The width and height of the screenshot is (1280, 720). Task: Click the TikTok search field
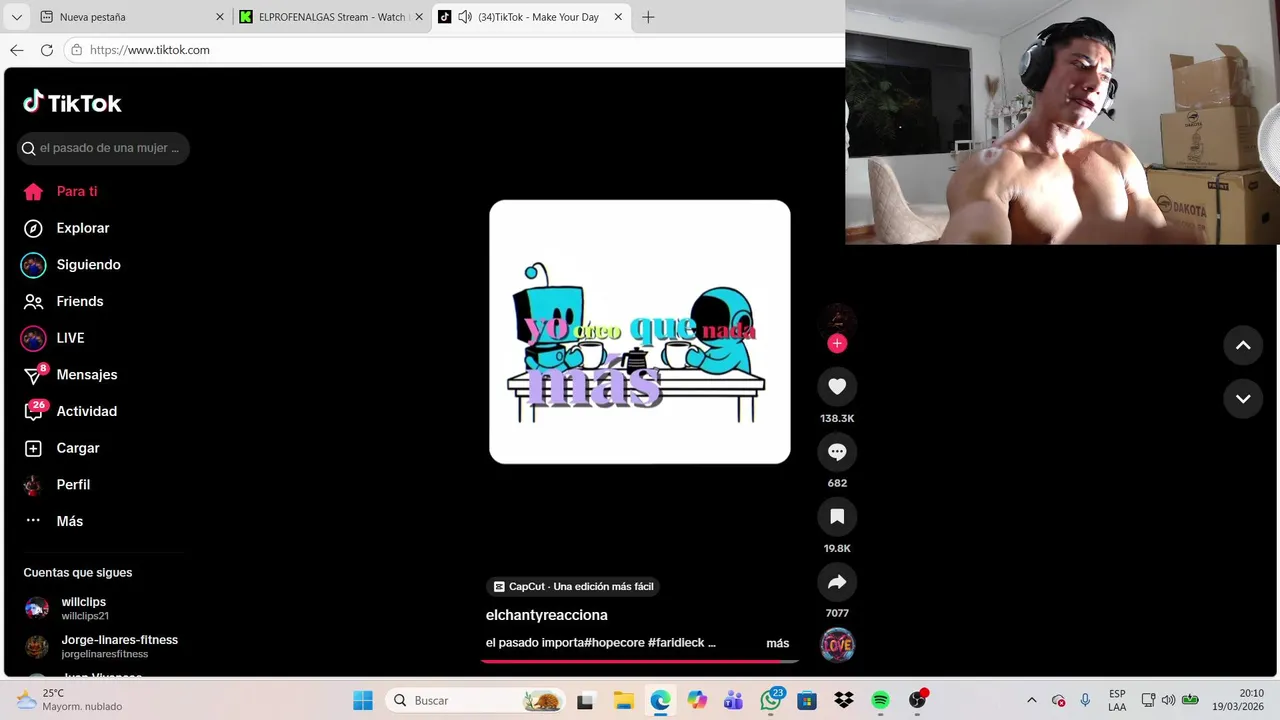(103, 148)
